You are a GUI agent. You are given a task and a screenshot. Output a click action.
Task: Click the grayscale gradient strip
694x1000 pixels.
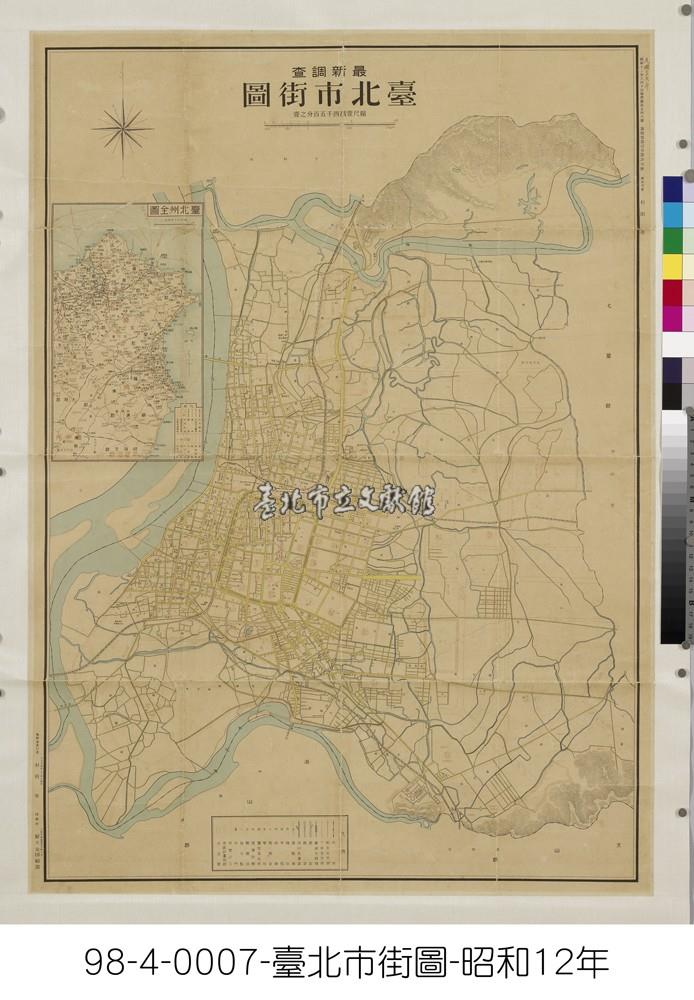point(672,530)
